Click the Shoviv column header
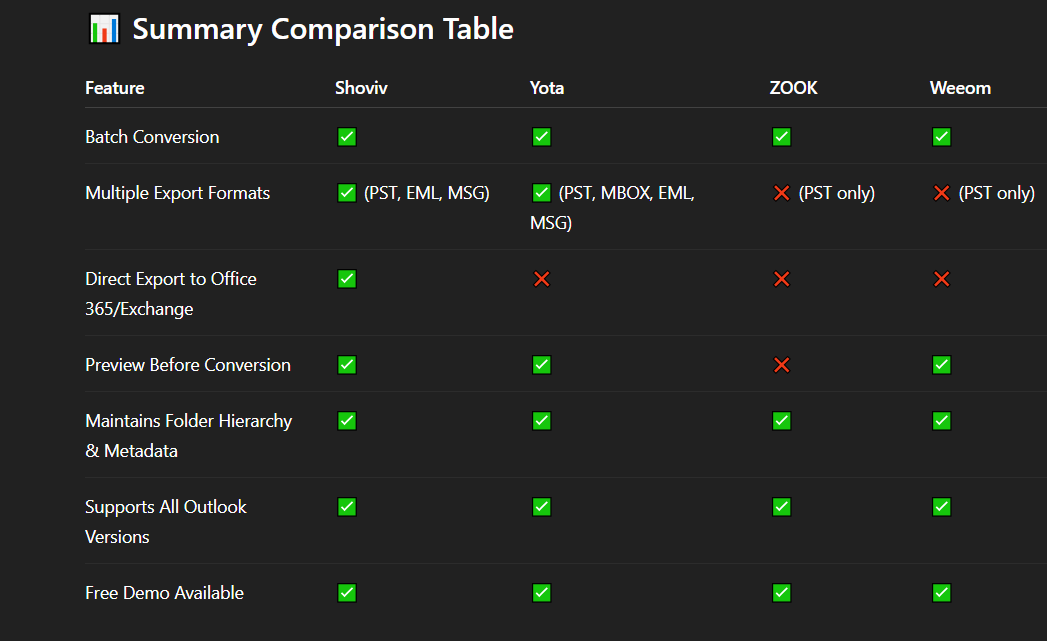Viewport: 1047px width, 641px height. pos(361,88)
